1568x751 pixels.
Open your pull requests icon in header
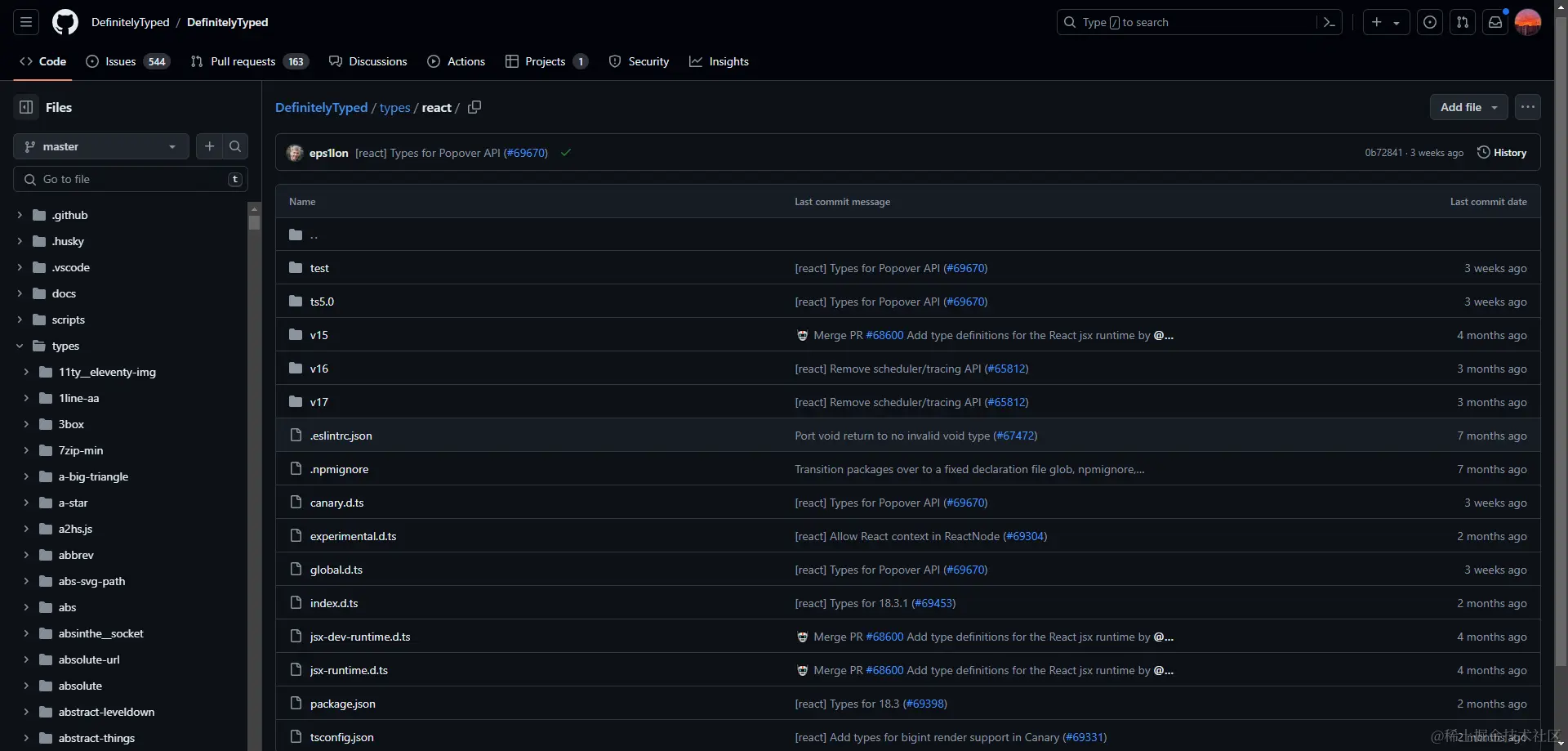pyautogui.click(x=1463, y=22)
